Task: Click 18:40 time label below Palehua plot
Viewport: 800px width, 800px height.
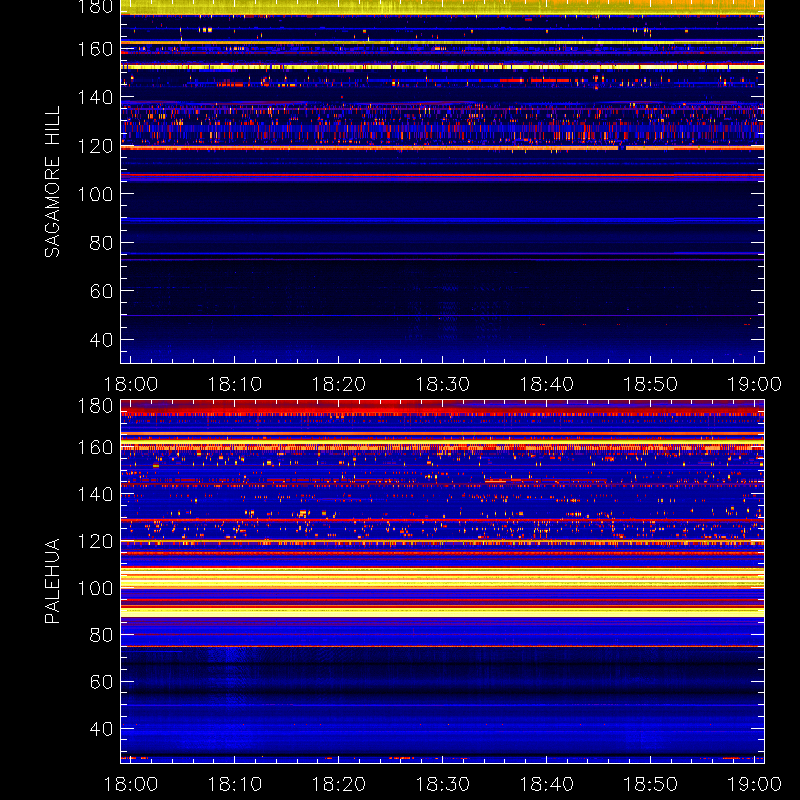Action: point(547,784)
